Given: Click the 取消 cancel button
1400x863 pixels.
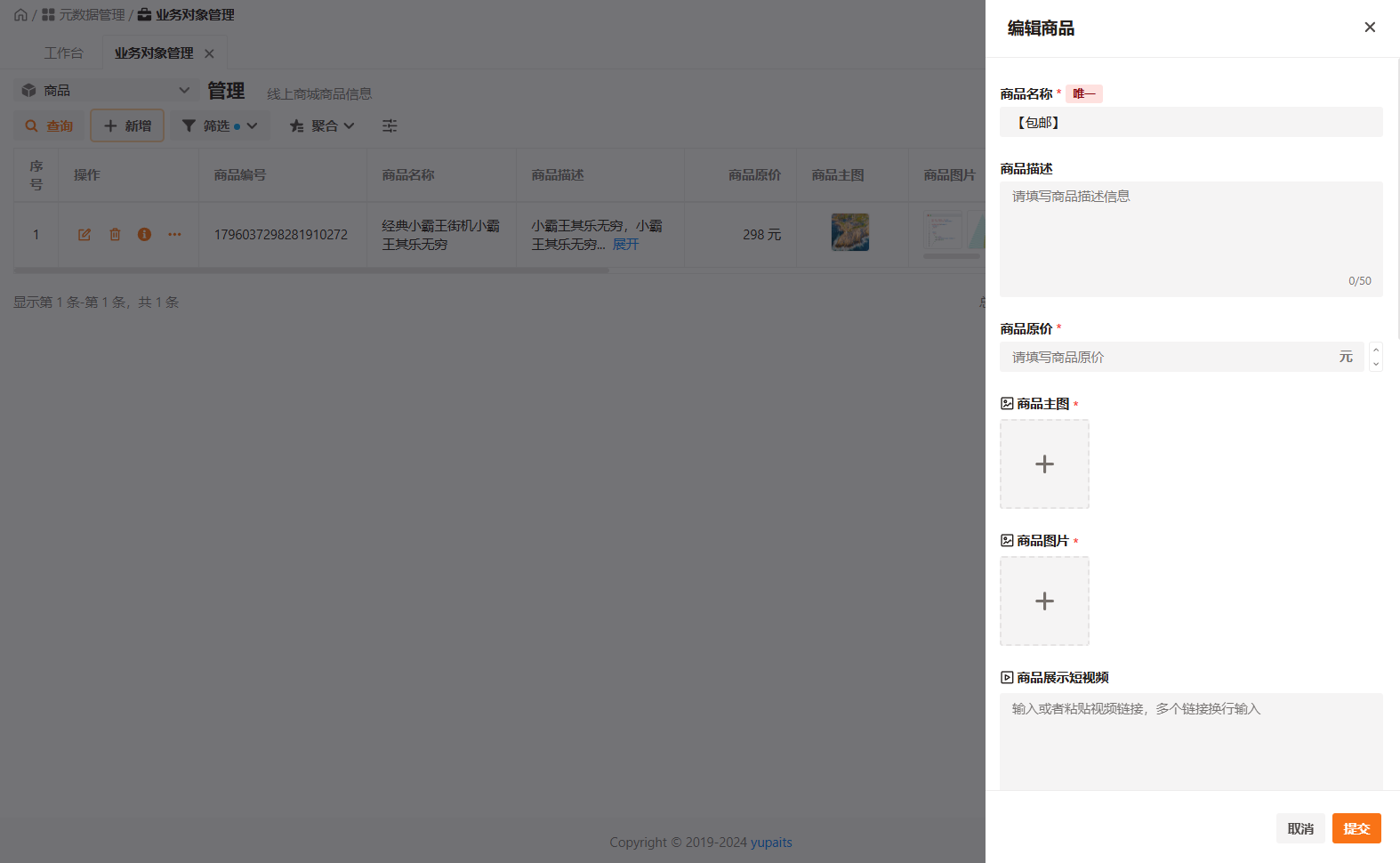Looking at the screenshot, I should pos(1300,828).
